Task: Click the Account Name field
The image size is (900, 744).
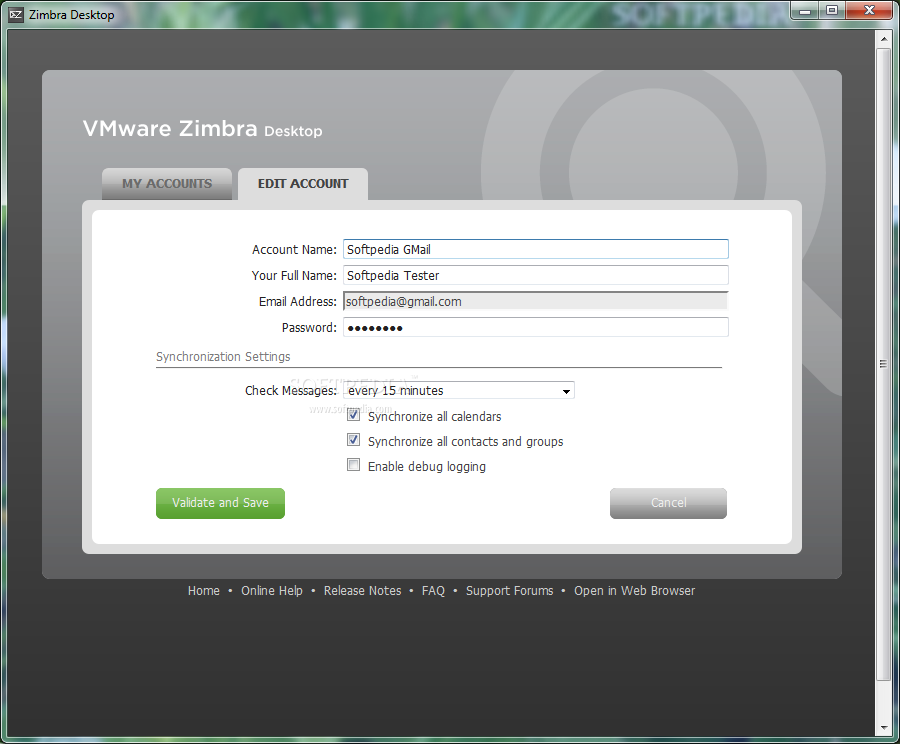Action: point(536,249)
